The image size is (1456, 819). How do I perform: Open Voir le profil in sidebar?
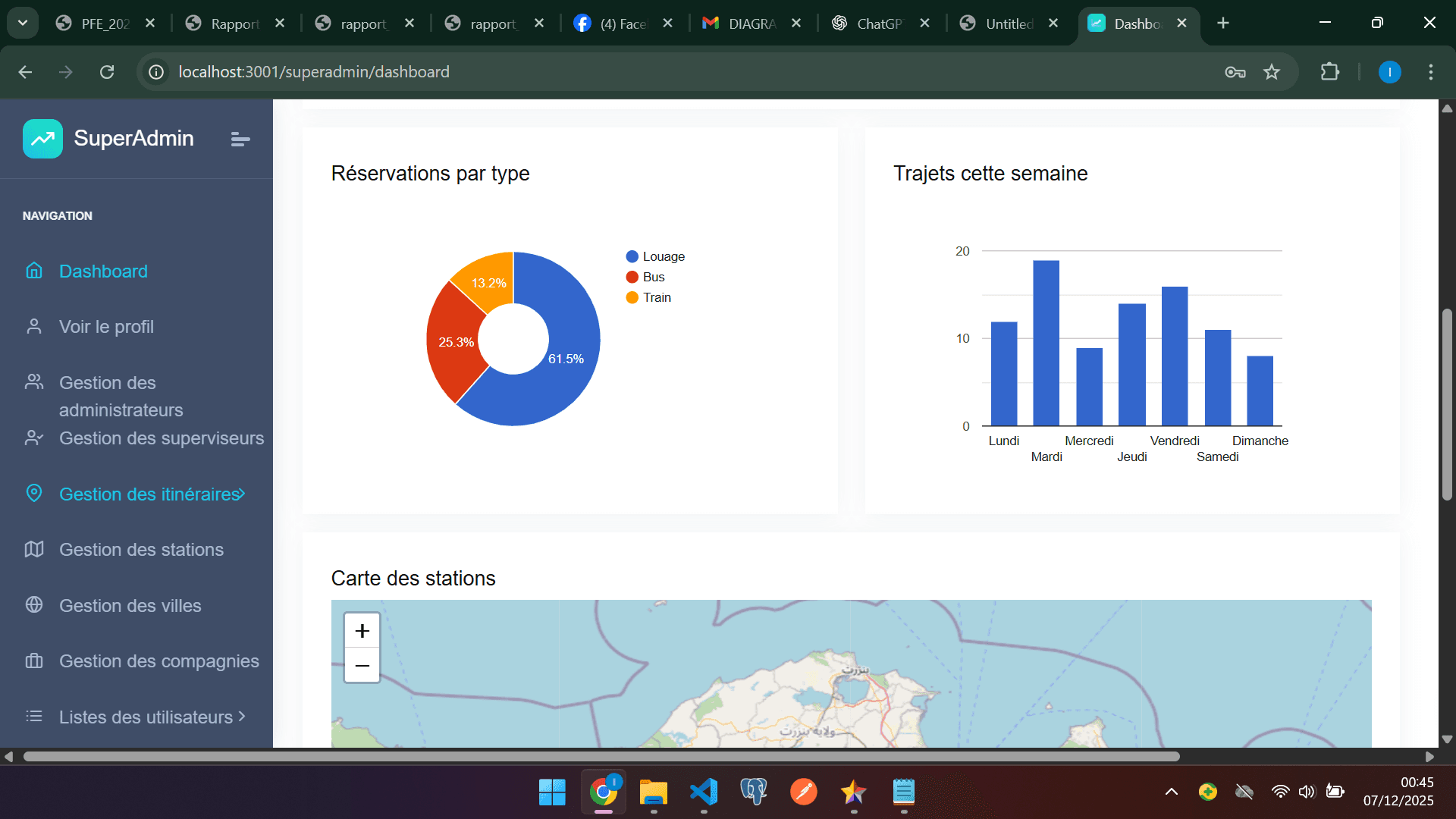click(x=106, y=327)
